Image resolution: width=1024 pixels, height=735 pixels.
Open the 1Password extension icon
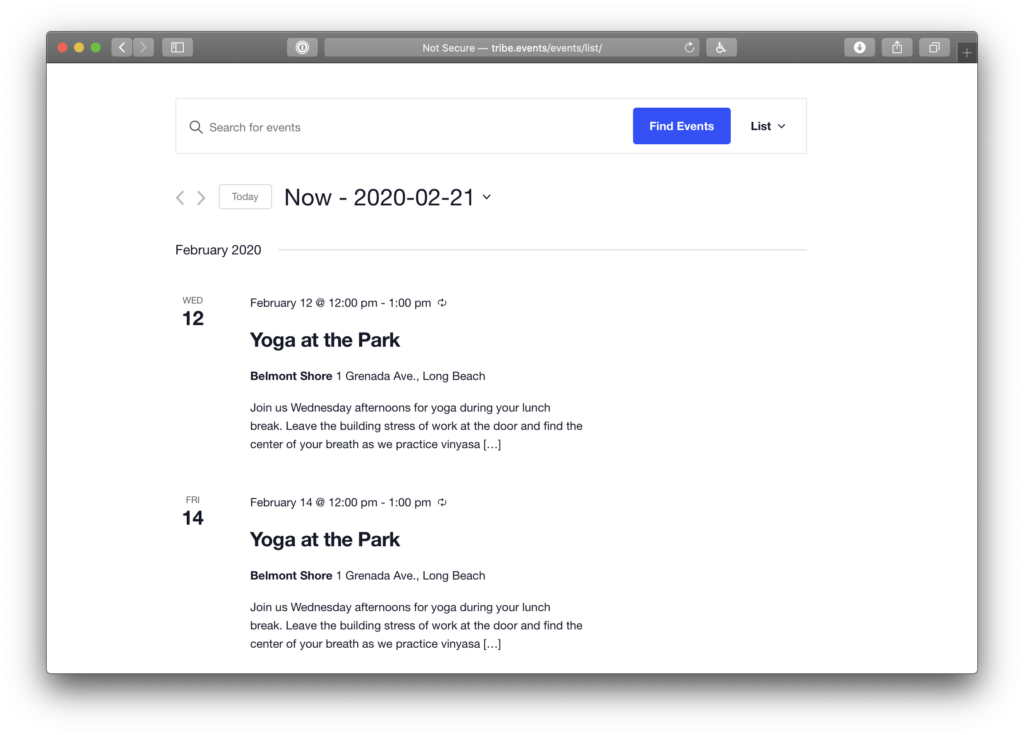pos(302,47)
